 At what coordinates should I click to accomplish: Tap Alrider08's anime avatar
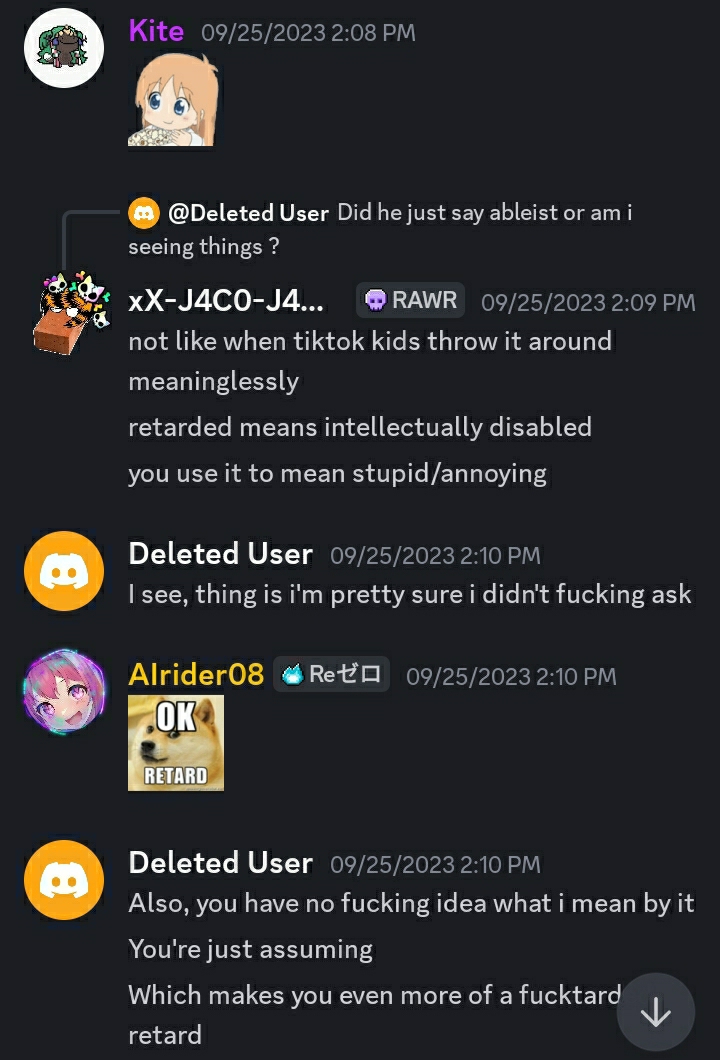tap(64, 692)
